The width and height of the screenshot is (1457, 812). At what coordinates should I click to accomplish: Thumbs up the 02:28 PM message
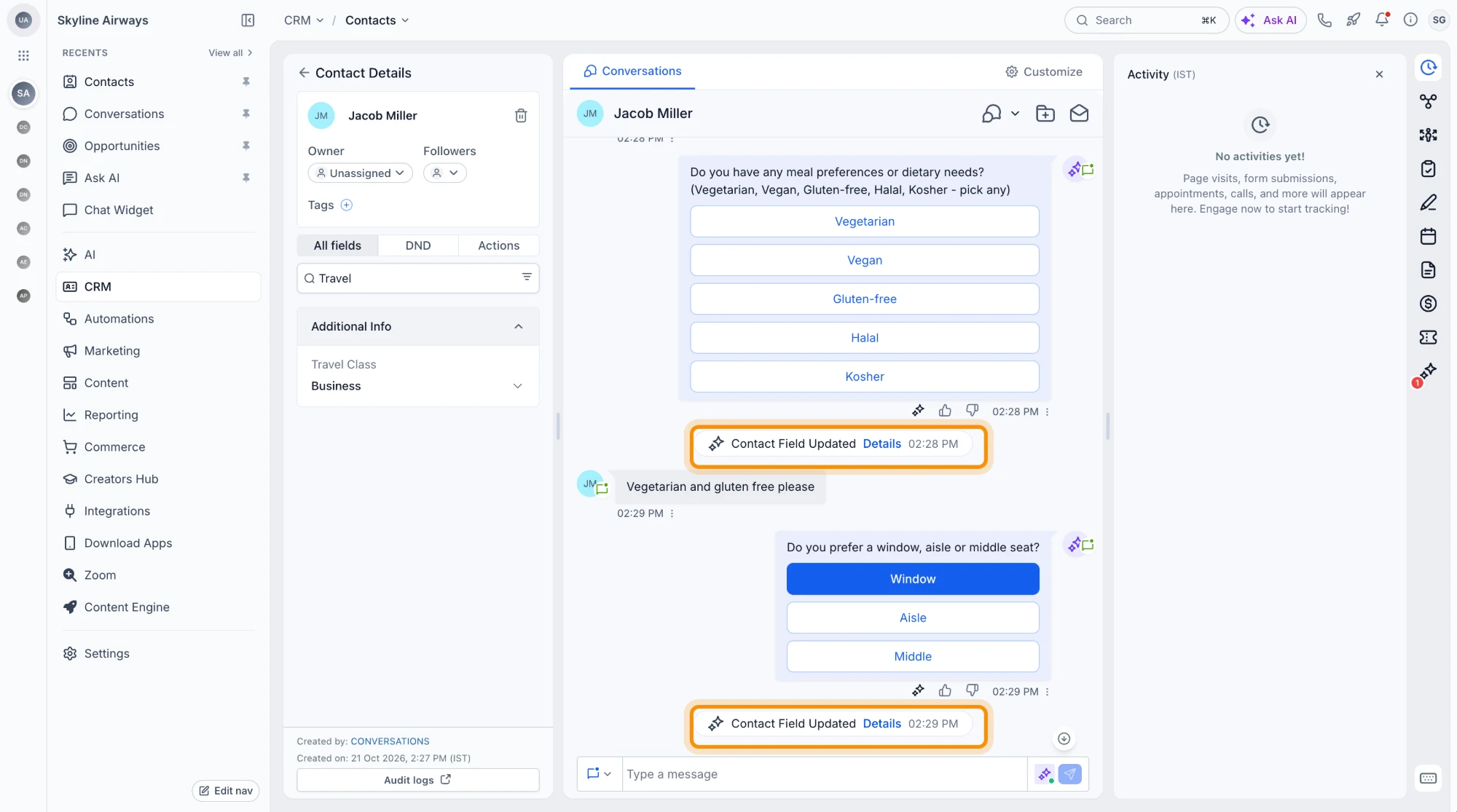945,411
